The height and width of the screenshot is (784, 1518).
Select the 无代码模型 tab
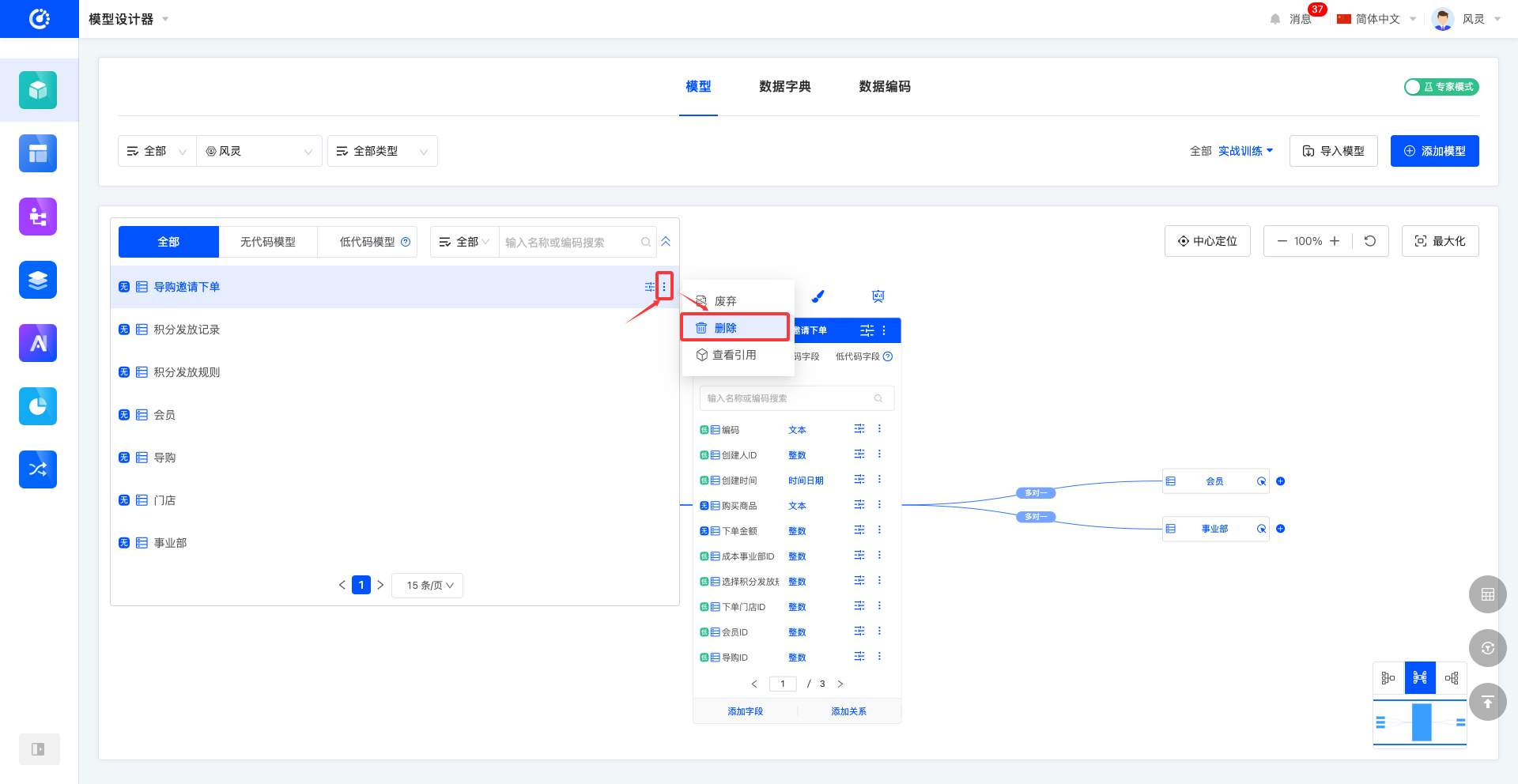tap(268, 242)
